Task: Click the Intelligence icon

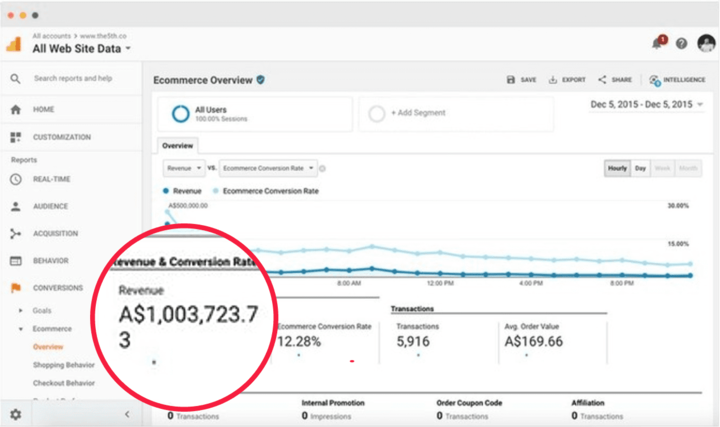Action: coord(655,79)
